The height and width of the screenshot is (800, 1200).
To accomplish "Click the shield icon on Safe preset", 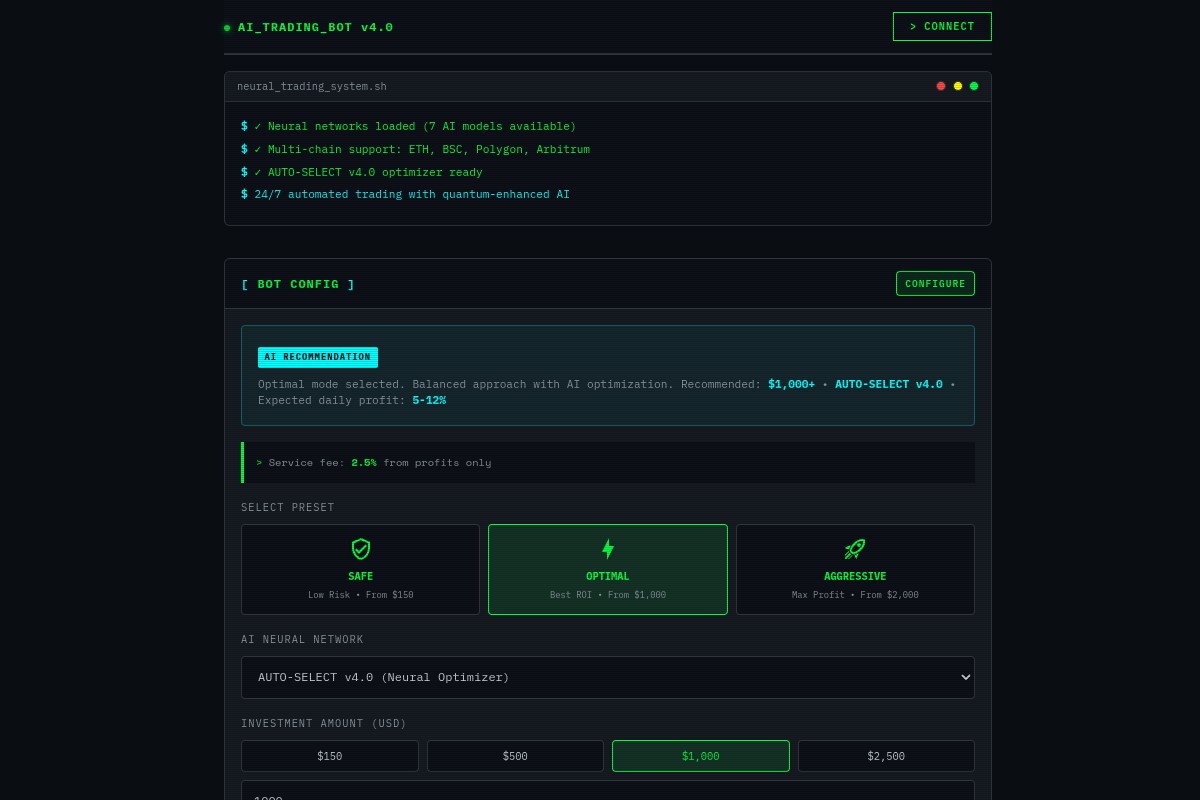I will pos(361,549).
